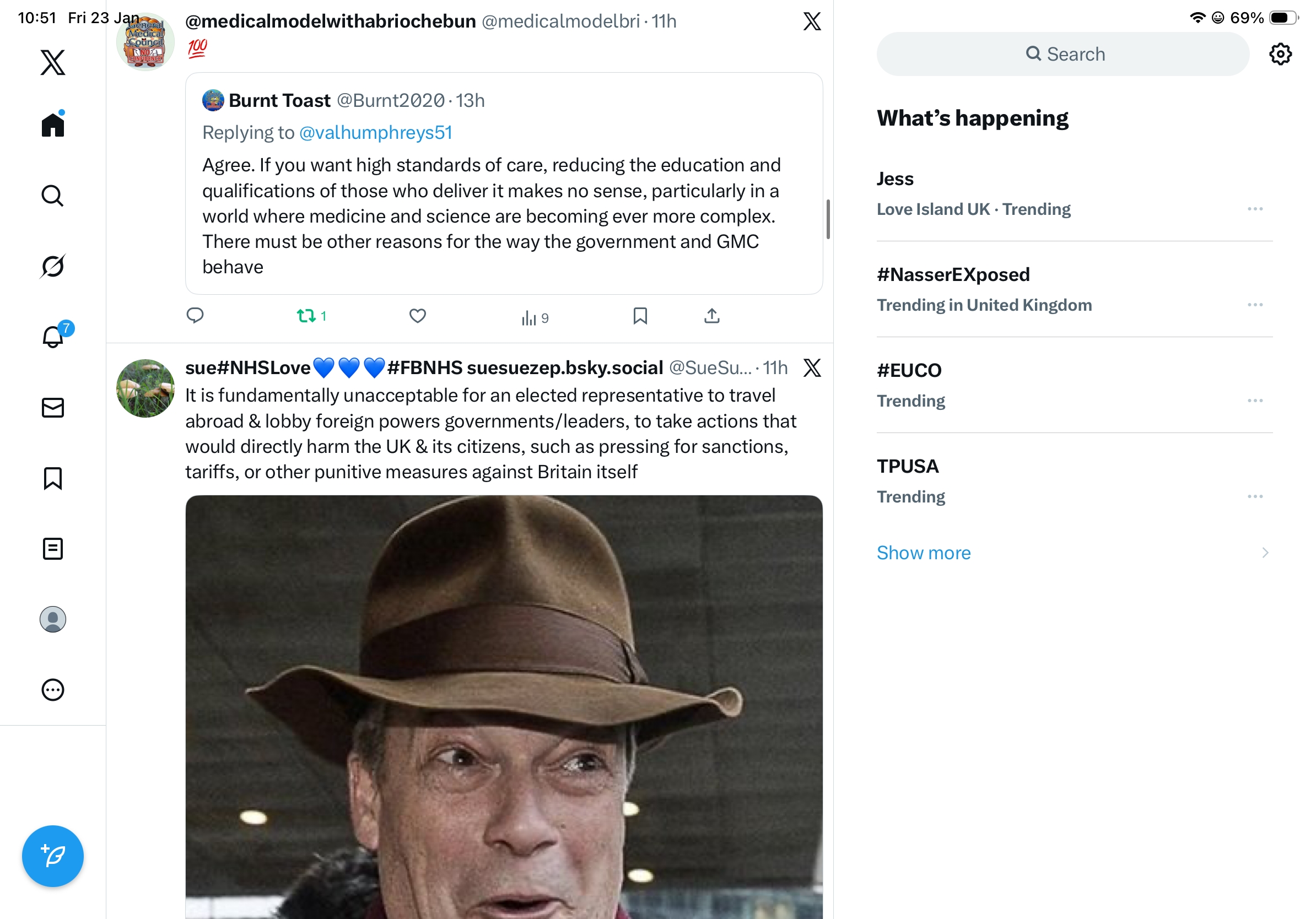Open more options for #NasserEXposed trend
The image size is (1316, 919).
coord(1254,305)
